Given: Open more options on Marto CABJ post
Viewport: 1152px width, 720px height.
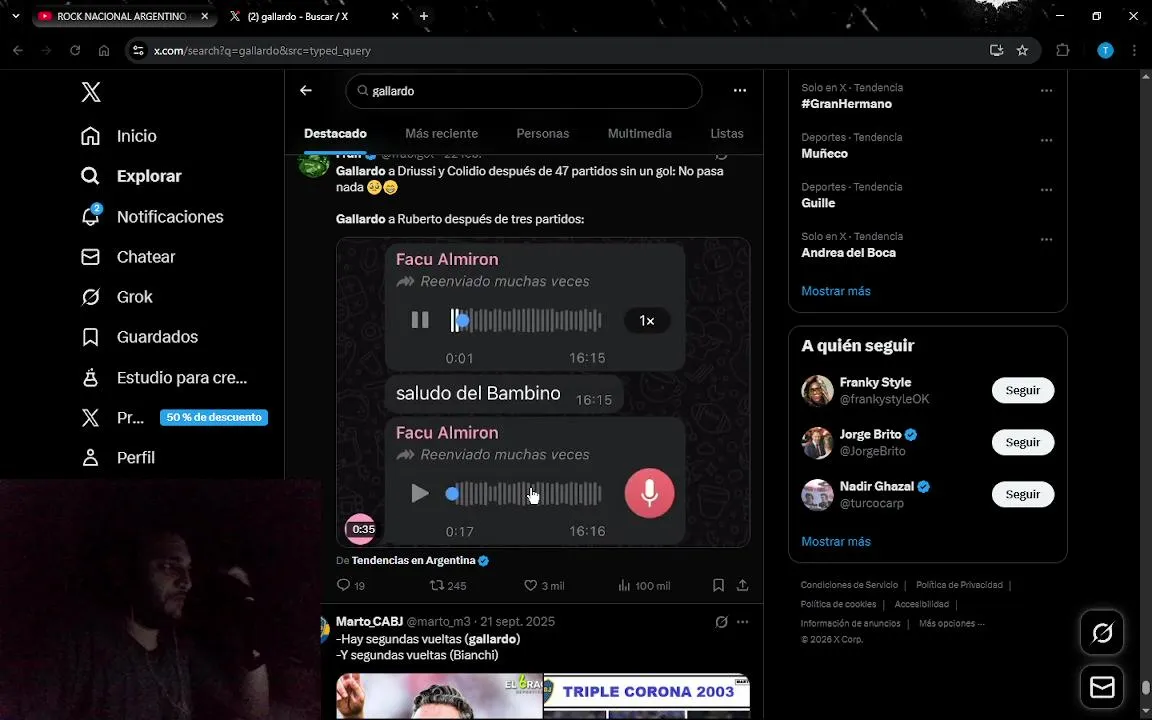Looking at the screenshot, I should tap(743, 622).
